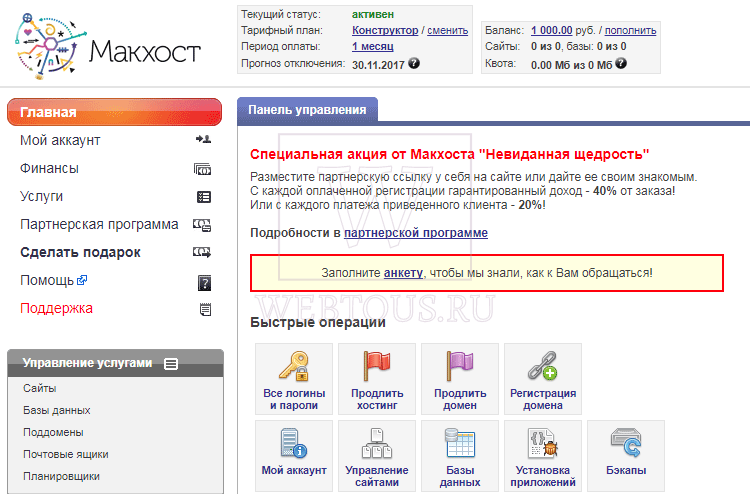This screenshot has width=750, height=494.
Task: Open Сайты in Управление услугами
Action: tap(40, 388)
